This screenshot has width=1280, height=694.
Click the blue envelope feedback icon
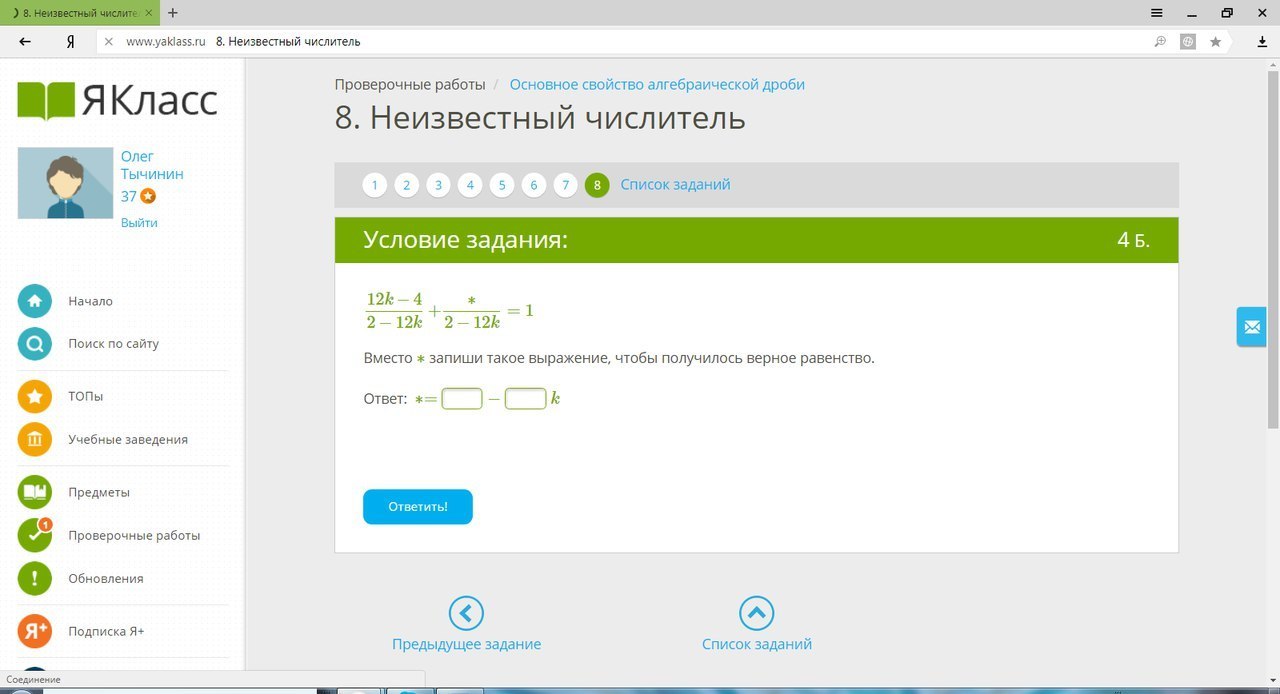pos(1251,327)
